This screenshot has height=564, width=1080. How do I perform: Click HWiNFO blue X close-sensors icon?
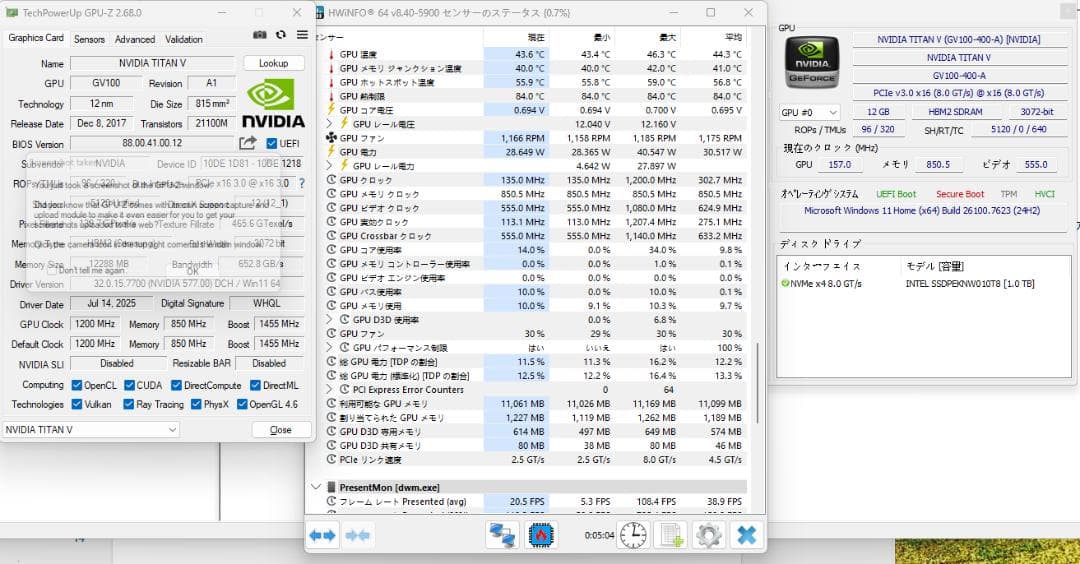pyautogui.click(x=747, y=535)
